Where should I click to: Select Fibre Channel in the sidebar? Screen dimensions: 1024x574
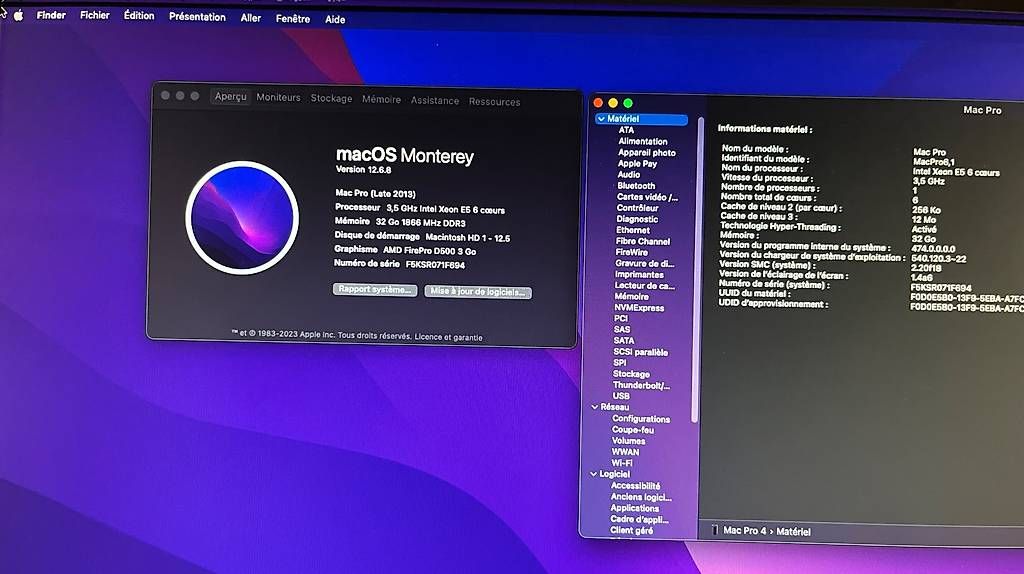tap(643, 241)
